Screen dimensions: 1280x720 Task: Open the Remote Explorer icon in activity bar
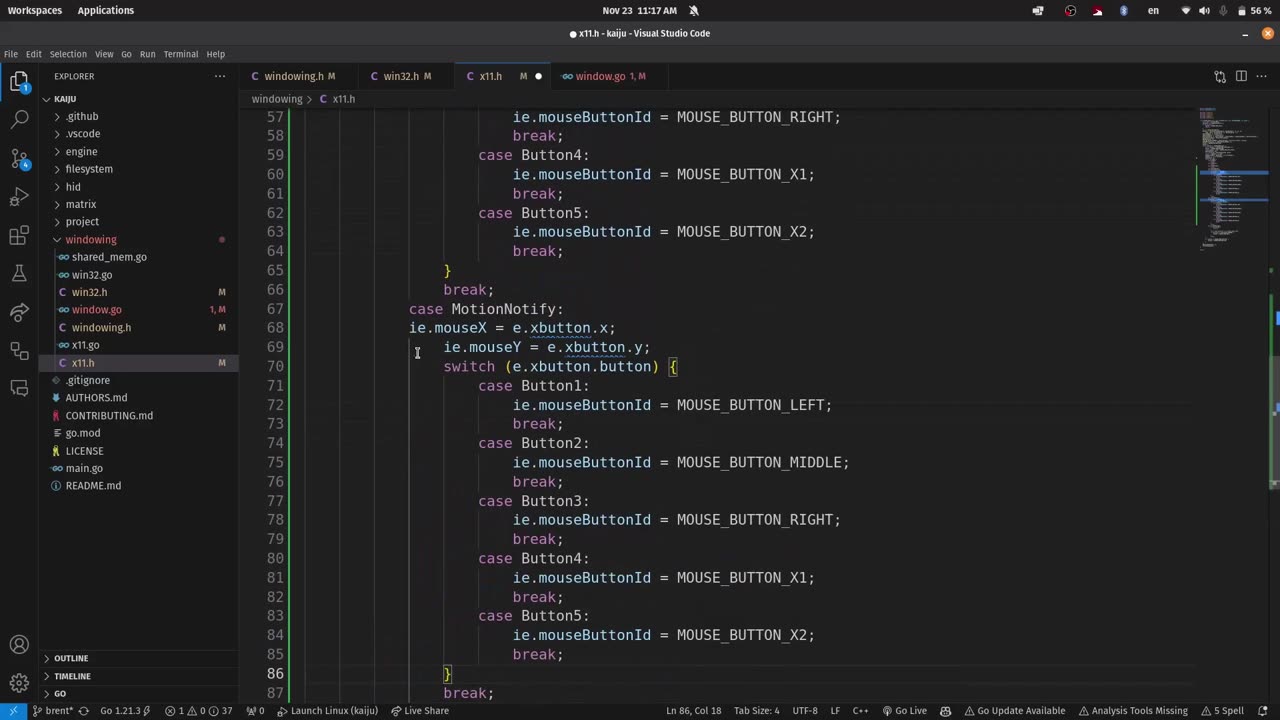[x=19, y=350]
